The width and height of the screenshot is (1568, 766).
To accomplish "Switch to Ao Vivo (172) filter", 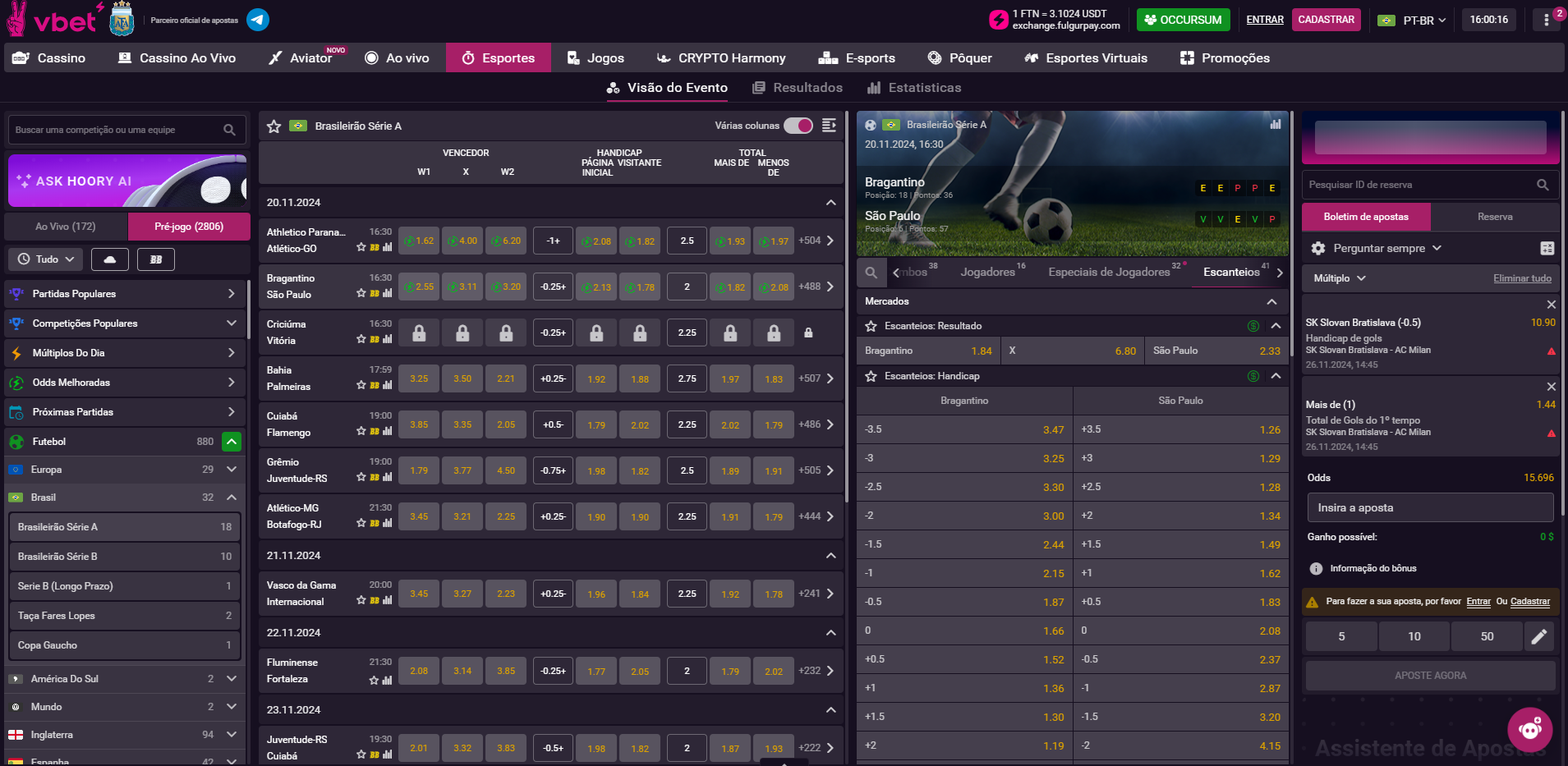I will [66, 227].
